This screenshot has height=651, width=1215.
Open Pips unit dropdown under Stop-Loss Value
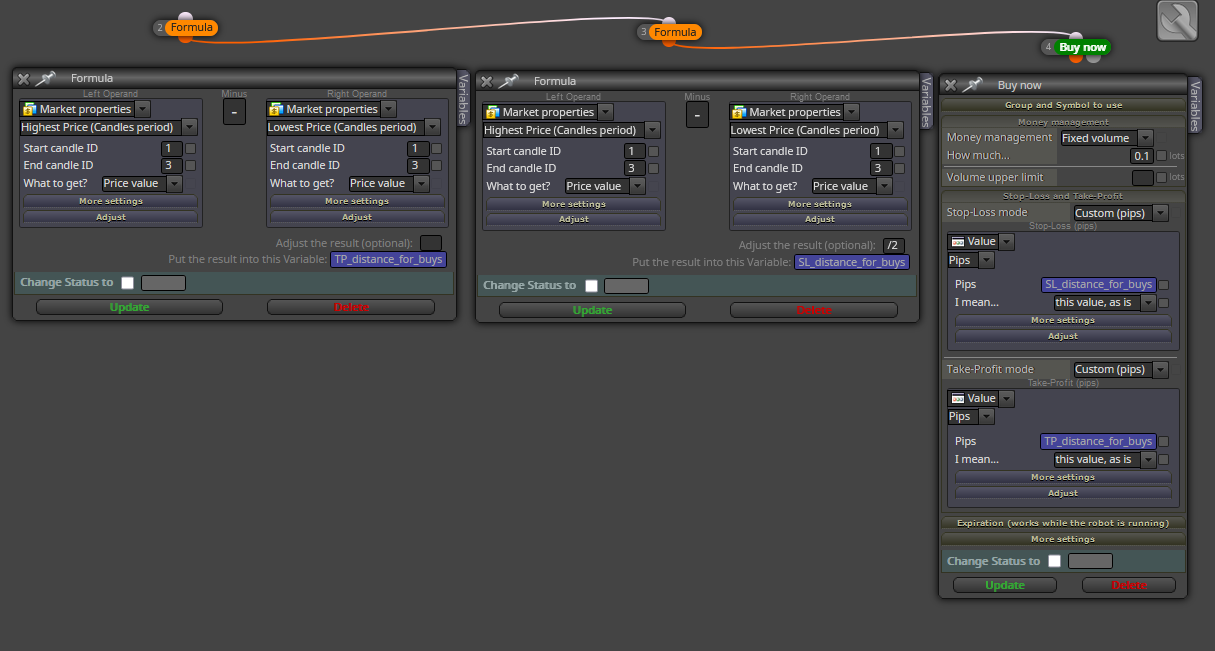coord(971,260)
